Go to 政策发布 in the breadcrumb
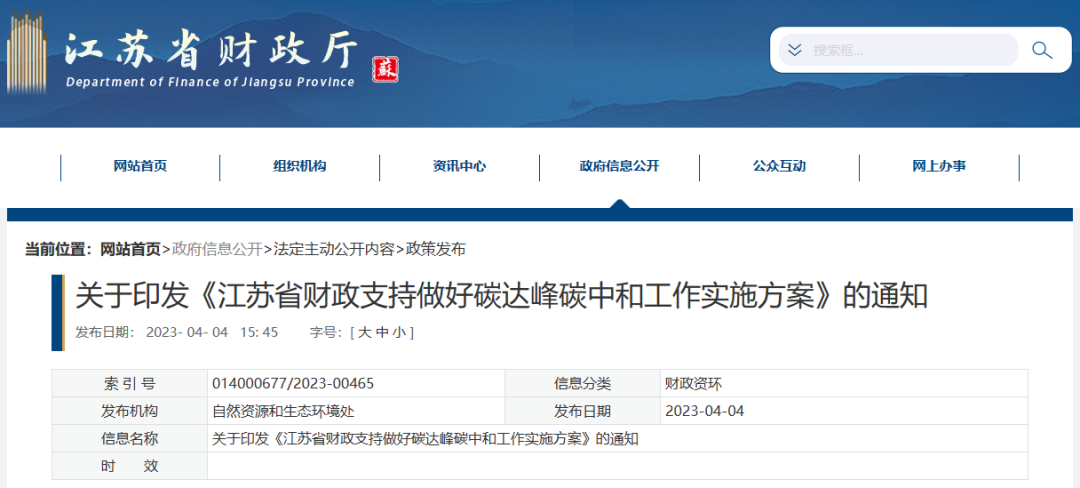 [x=435, y=249]
